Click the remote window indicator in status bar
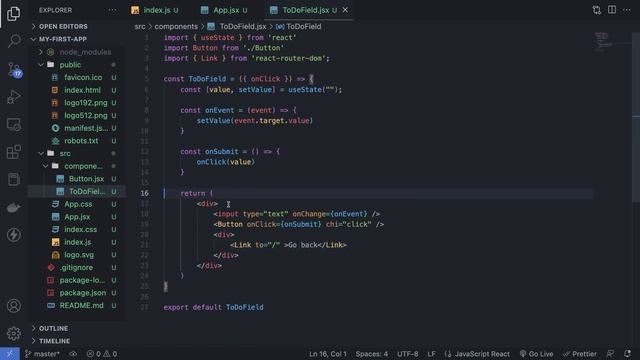The height and width of the screenshot is (360, 640). point(9,354)
